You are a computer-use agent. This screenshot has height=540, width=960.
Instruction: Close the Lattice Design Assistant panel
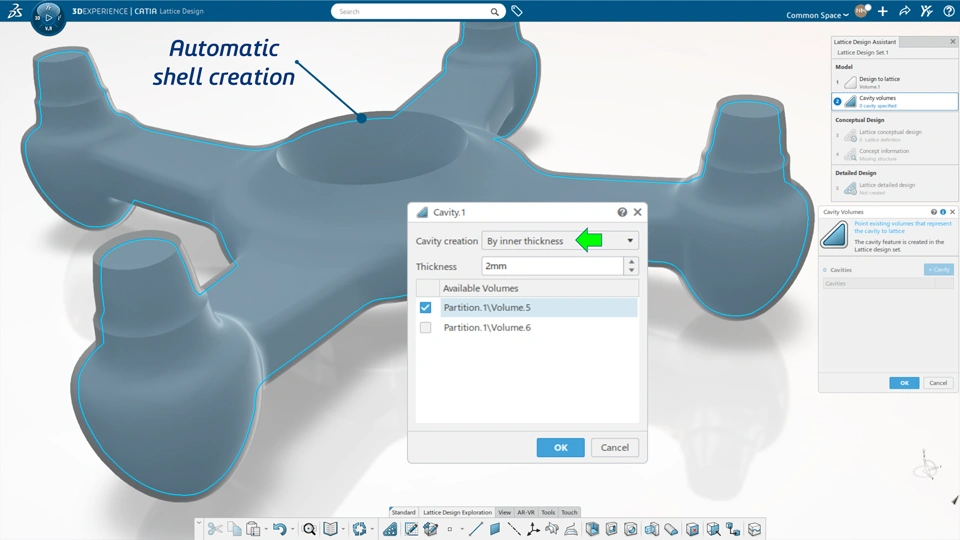click(x=953, y=42)
